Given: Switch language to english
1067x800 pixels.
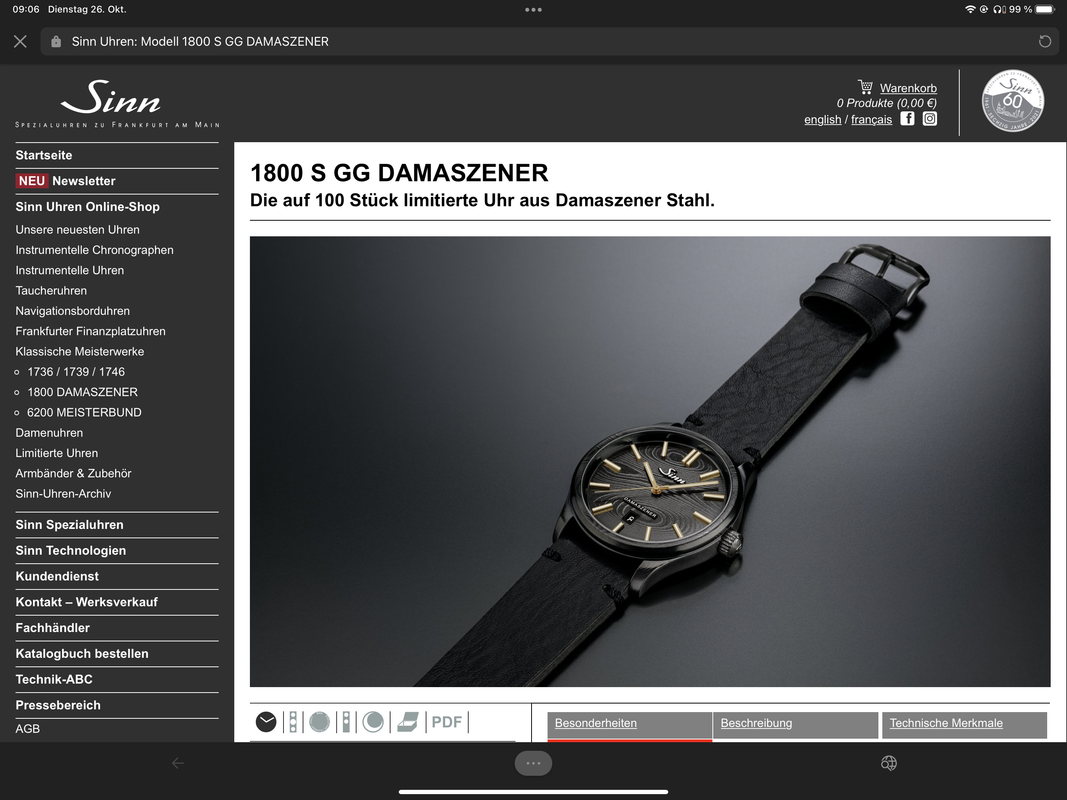Looking at the screenshot, I should (x=823, y=119).
